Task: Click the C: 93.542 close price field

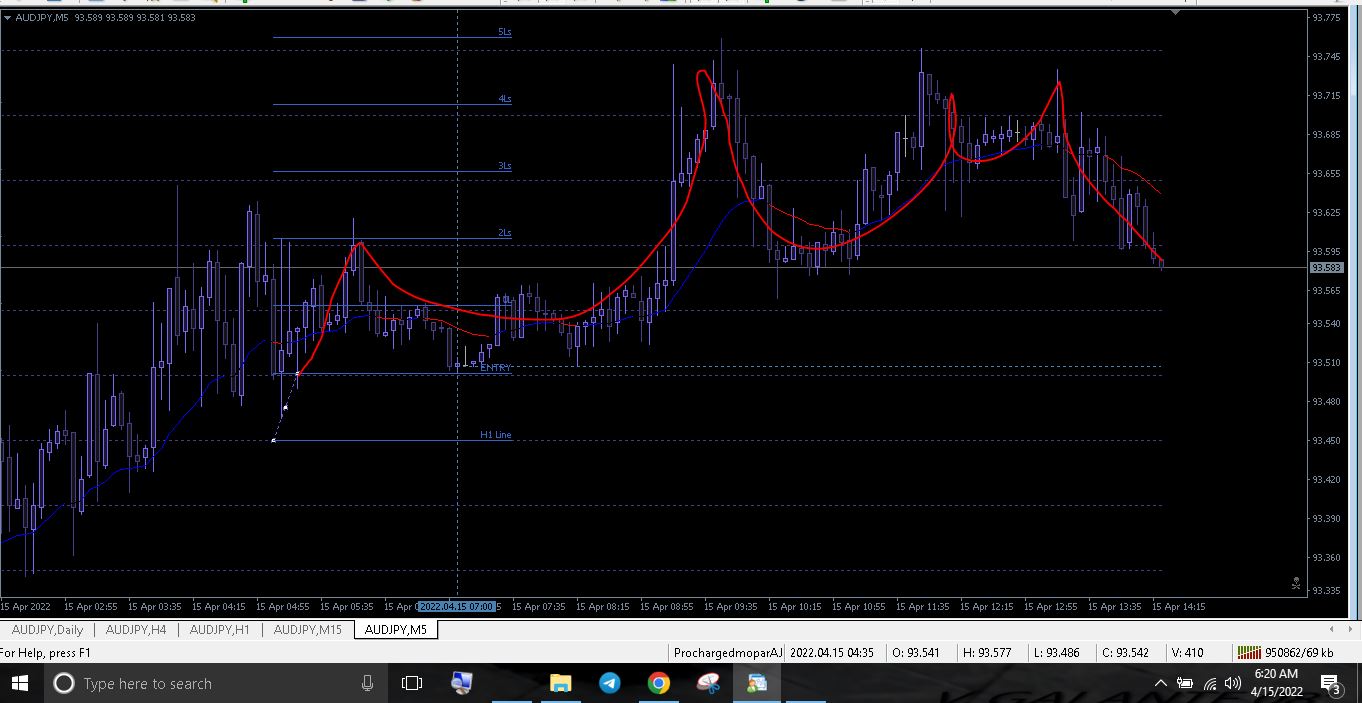Action: pos(1125,652)
